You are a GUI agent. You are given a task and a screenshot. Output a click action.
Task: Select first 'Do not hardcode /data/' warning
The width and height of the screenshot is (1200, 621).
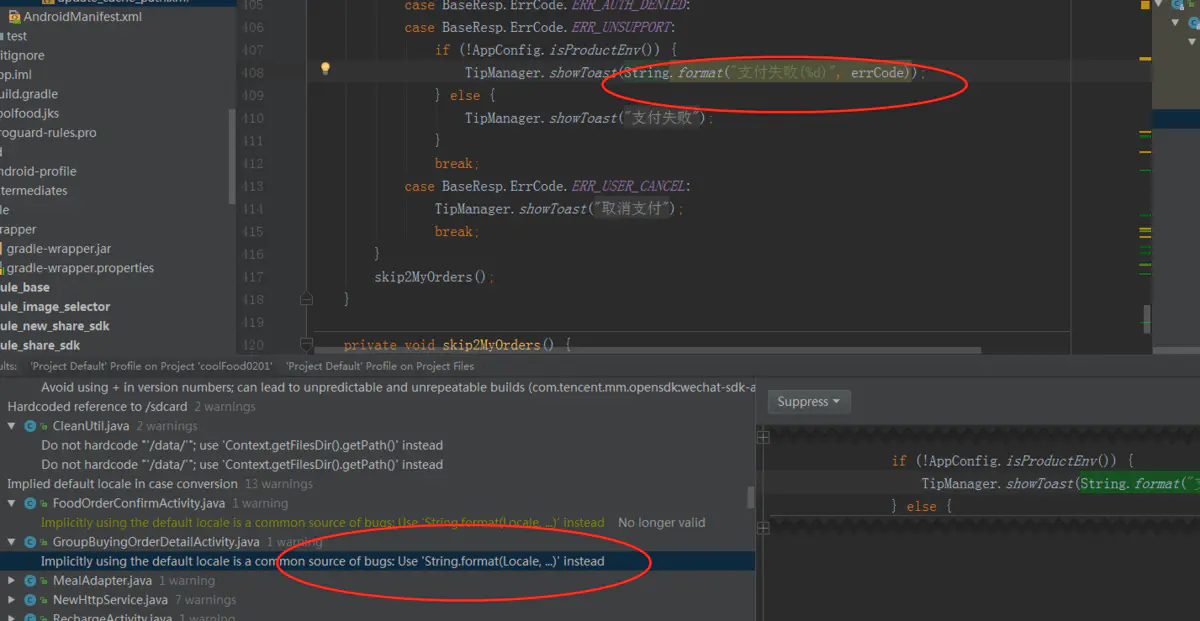click(x=242, y=445)
